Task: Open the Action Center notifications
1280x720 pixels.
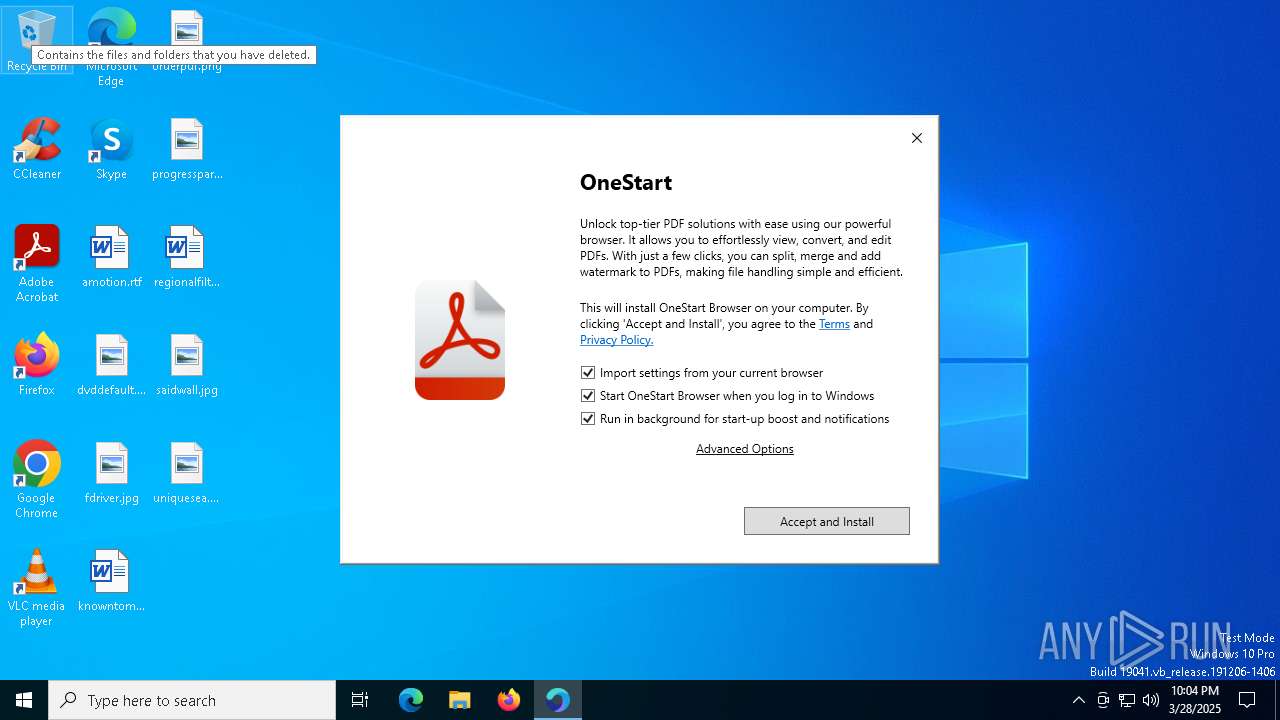Action: 1247,700
